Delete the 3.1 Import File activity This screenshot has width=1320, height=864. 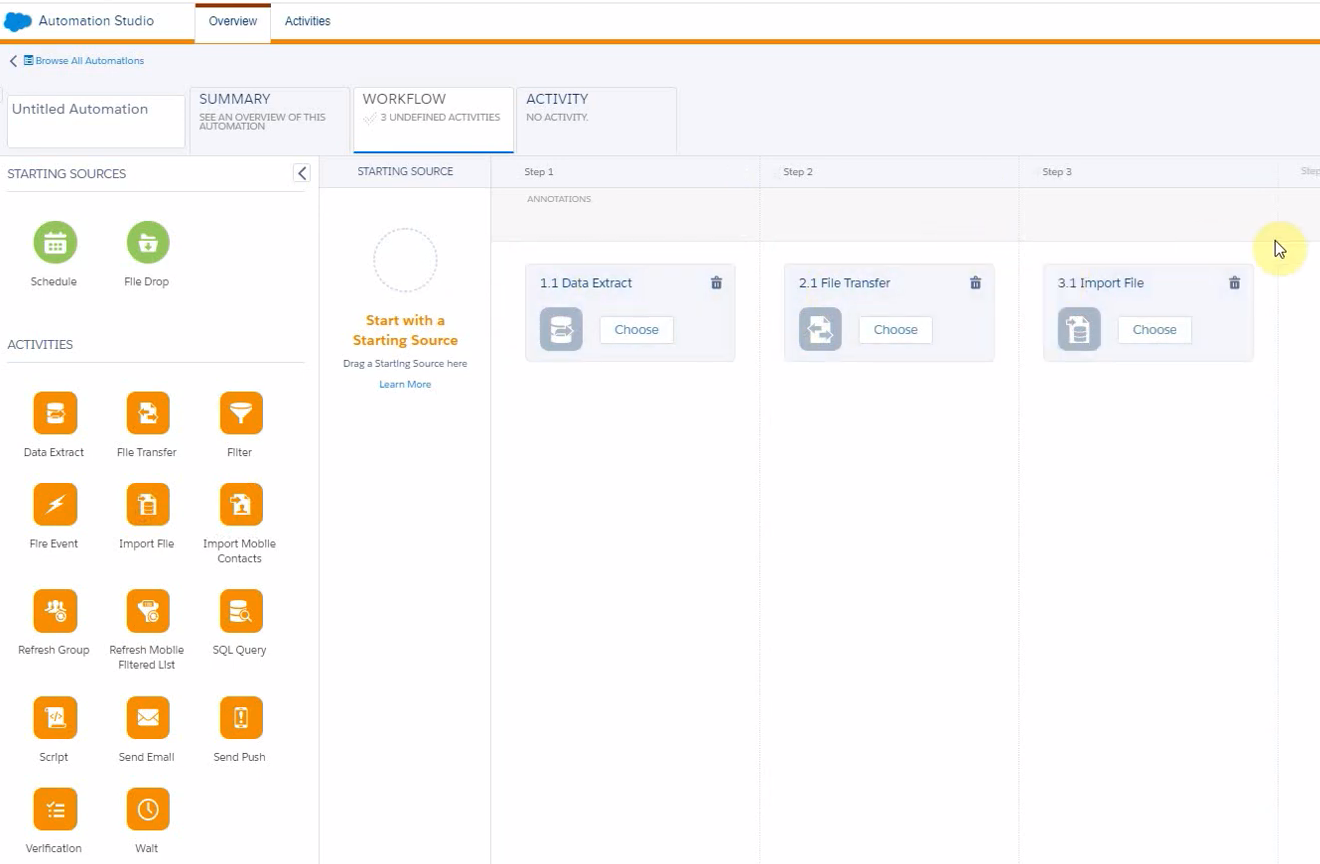point(1234,283)
